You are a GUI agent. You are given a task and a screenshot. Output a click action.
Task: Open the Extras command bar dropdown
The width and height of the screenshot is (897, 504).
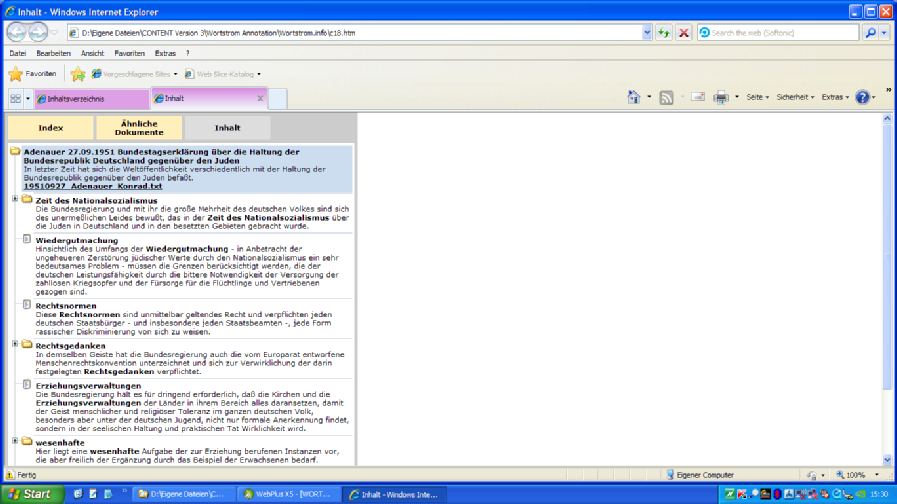[x=835, y=97]
